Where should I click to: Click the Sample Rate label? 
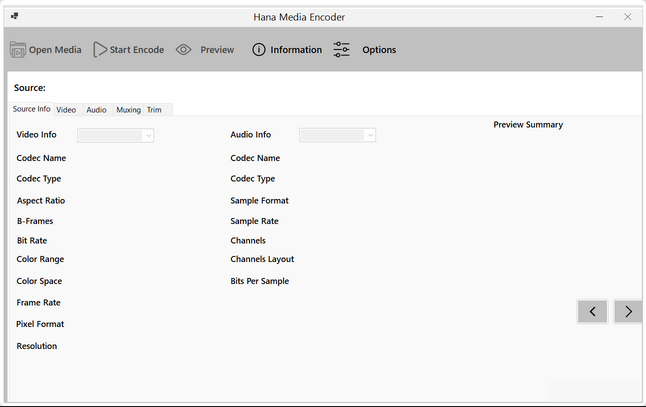pyautogui.click(x=254, y=221)
